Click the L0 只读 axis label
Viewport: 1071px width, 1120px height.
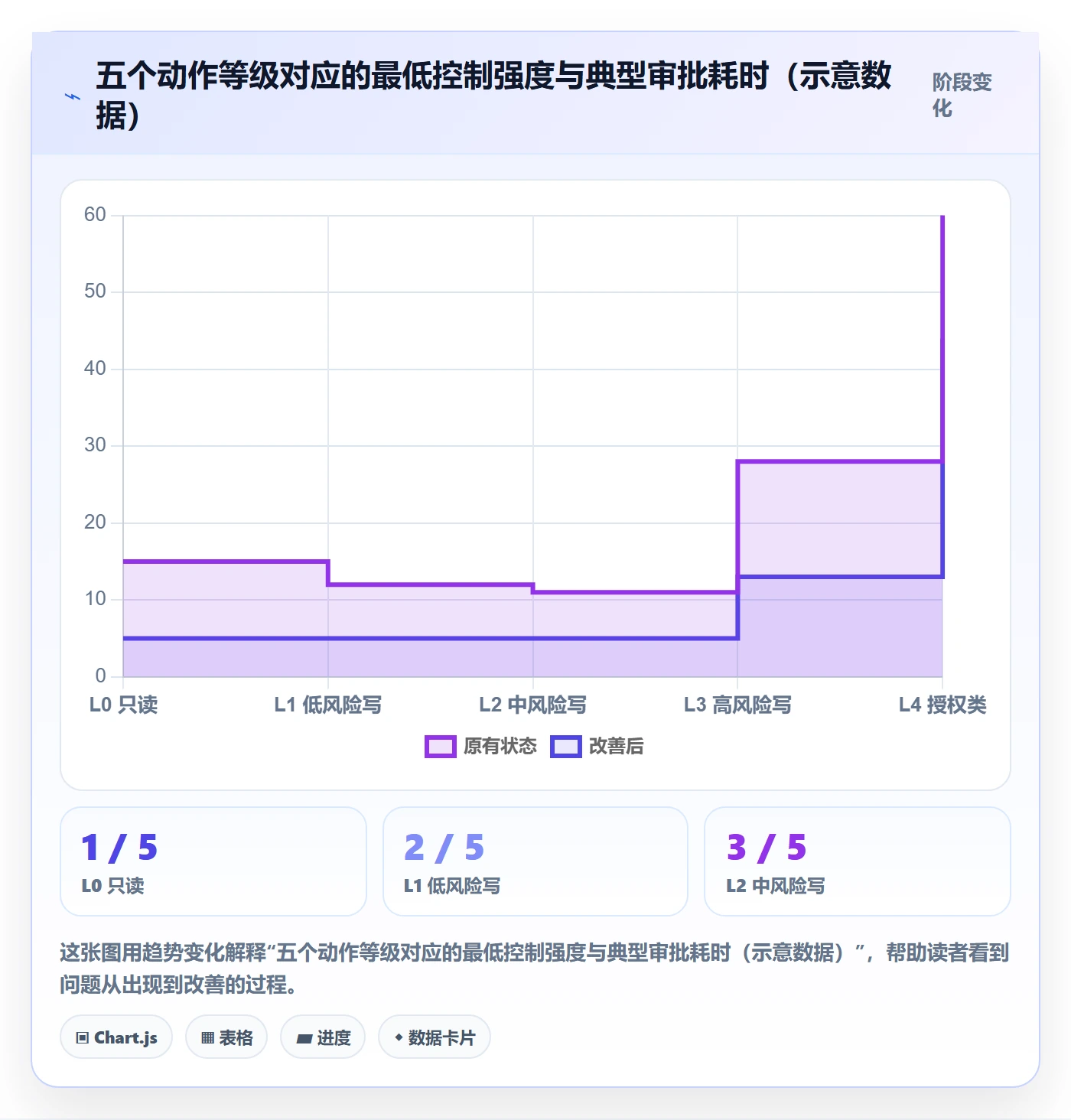click(x=124, y=705)
